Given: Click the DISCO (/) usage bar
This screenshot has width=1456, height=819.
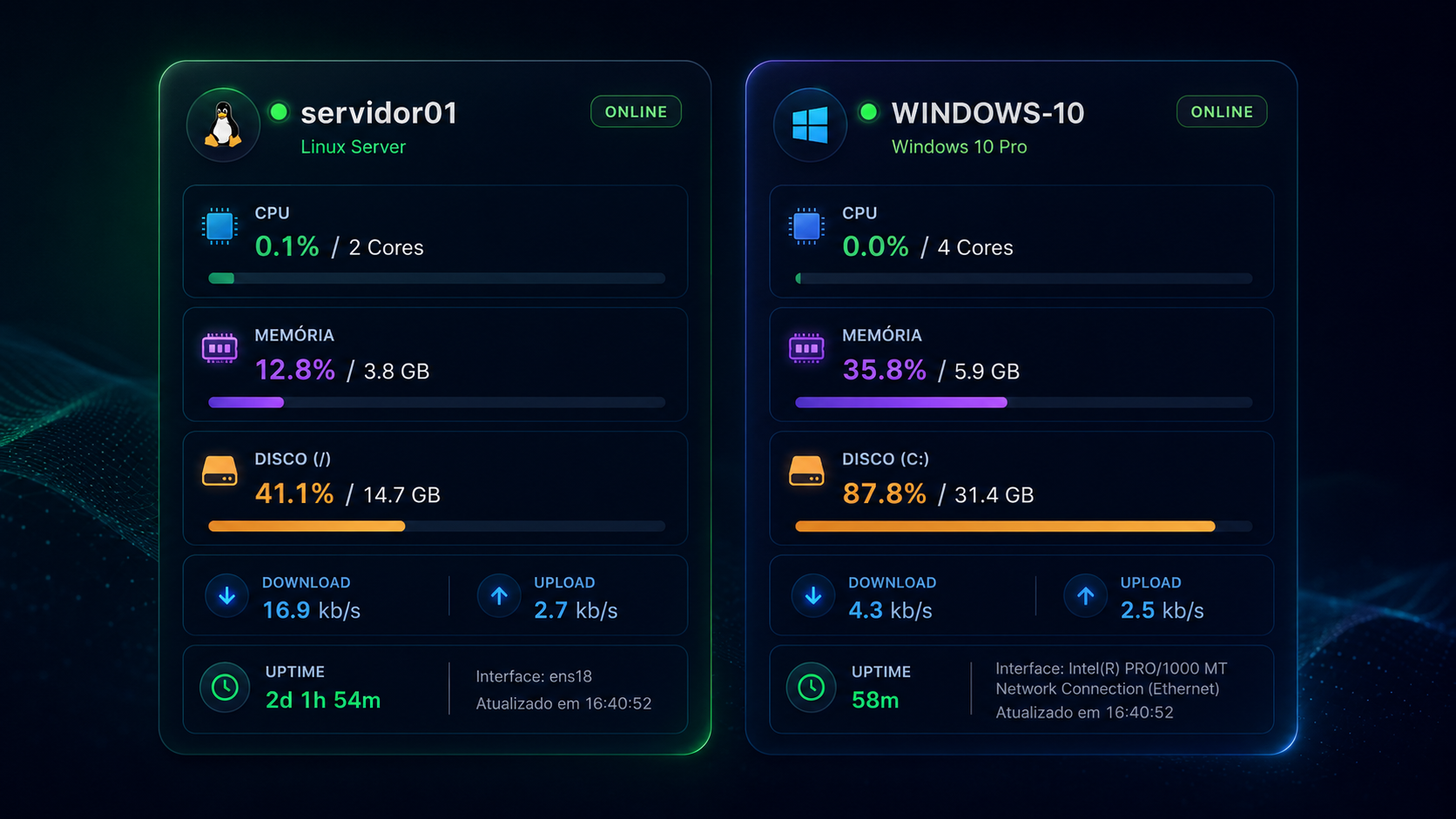Looking at the screenshot, I should [x=437, y=526].
